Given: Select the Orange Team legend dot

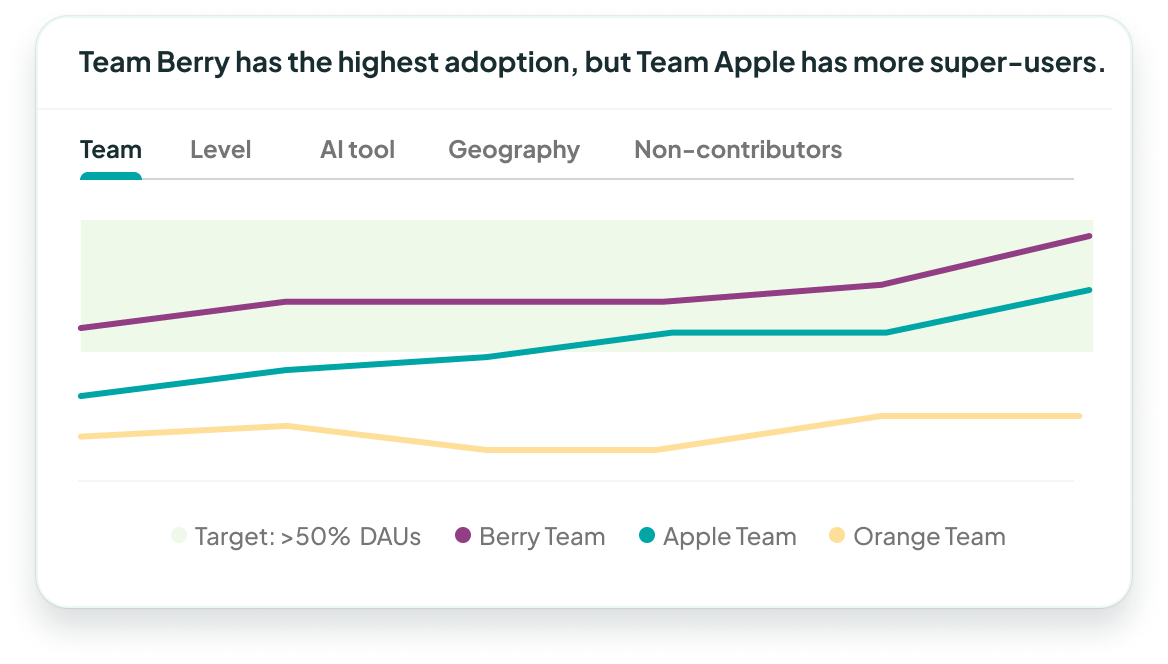Looking at the screenshot, I should [x=839, y=537].
